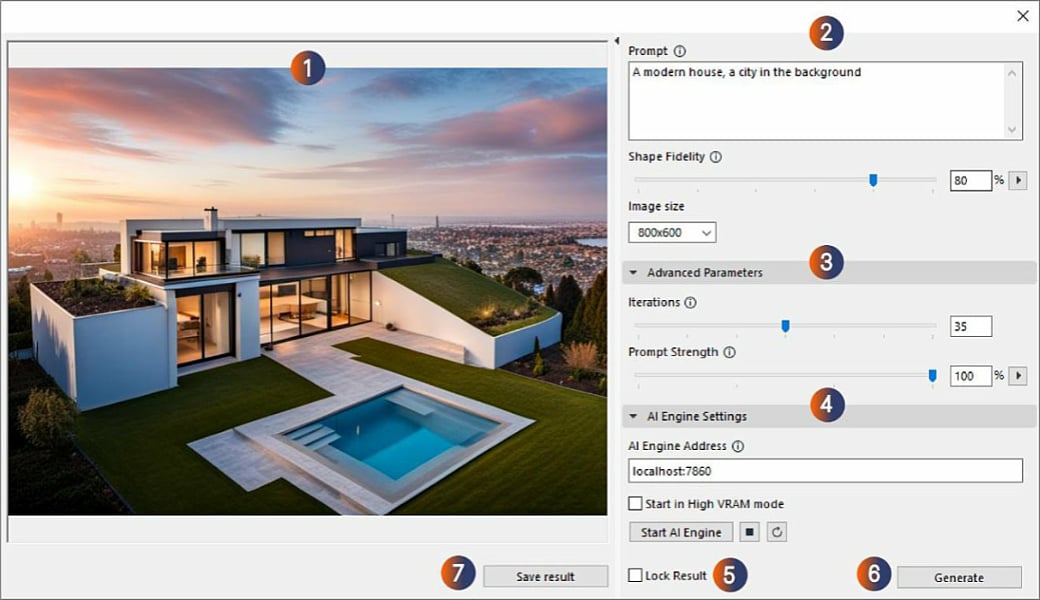Click the arrow beside Prompt Strength percentage

[x=1018, y=375]
